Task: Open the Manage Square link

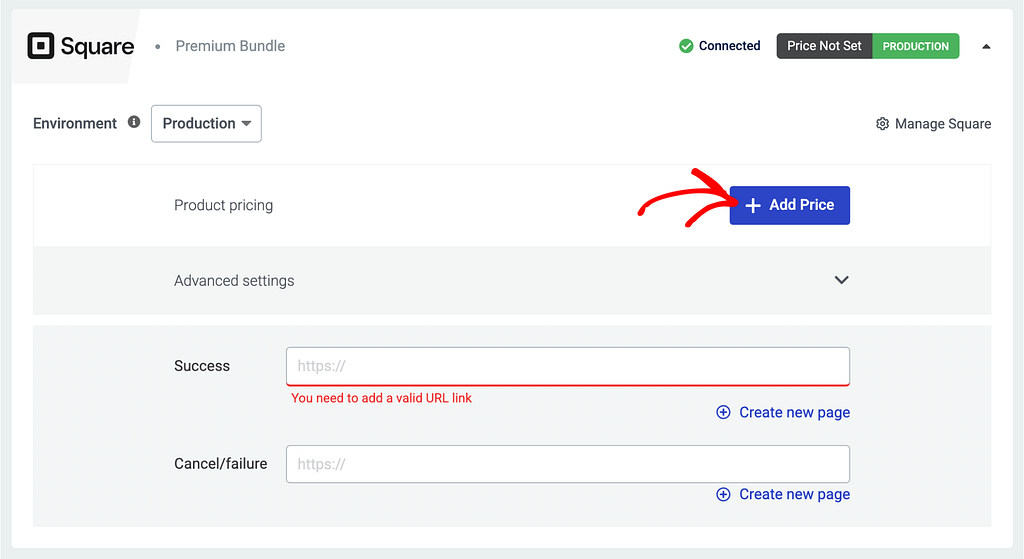Action: tap(942, 124)
